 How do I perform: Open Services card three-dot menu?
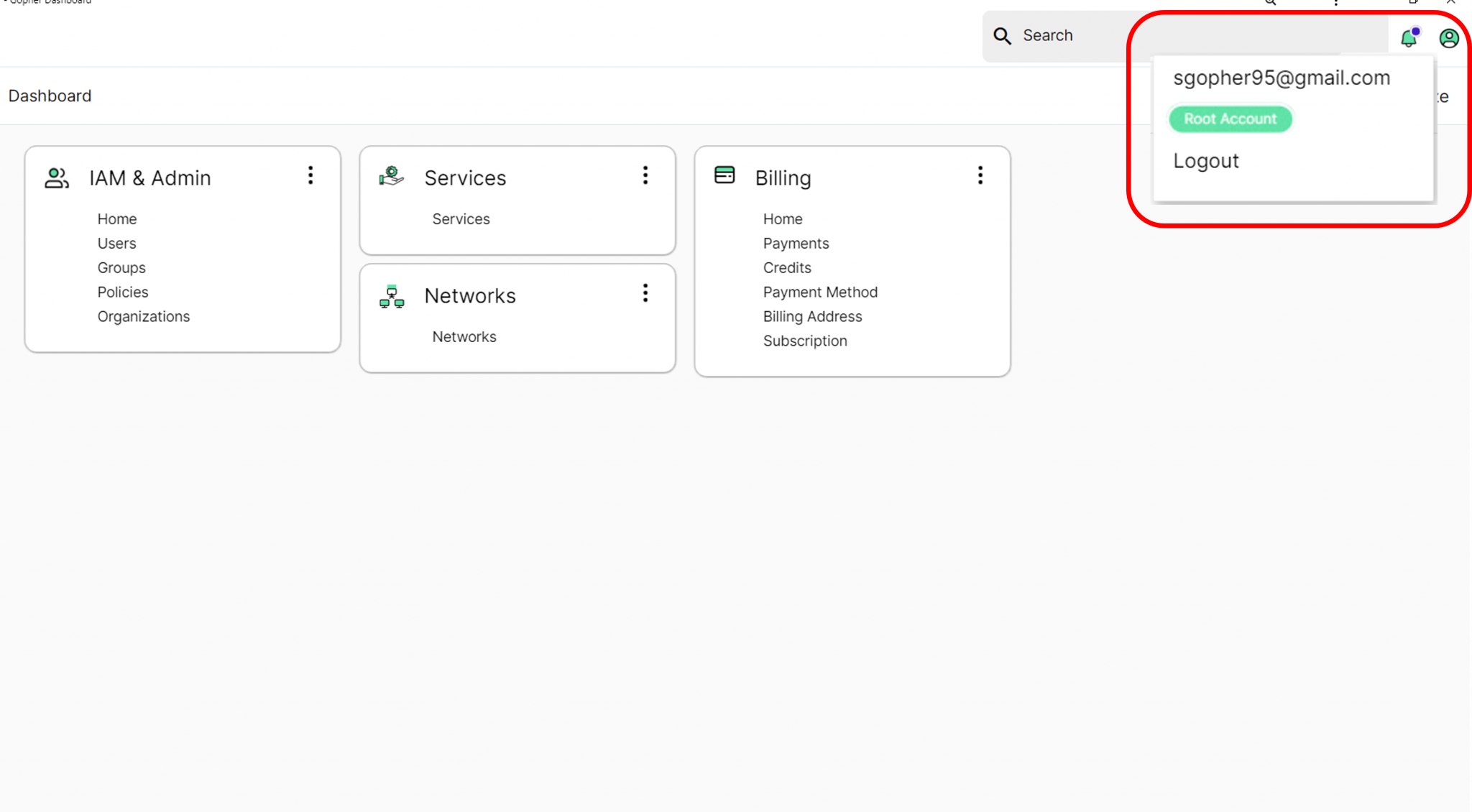click(x=645, y=175)
